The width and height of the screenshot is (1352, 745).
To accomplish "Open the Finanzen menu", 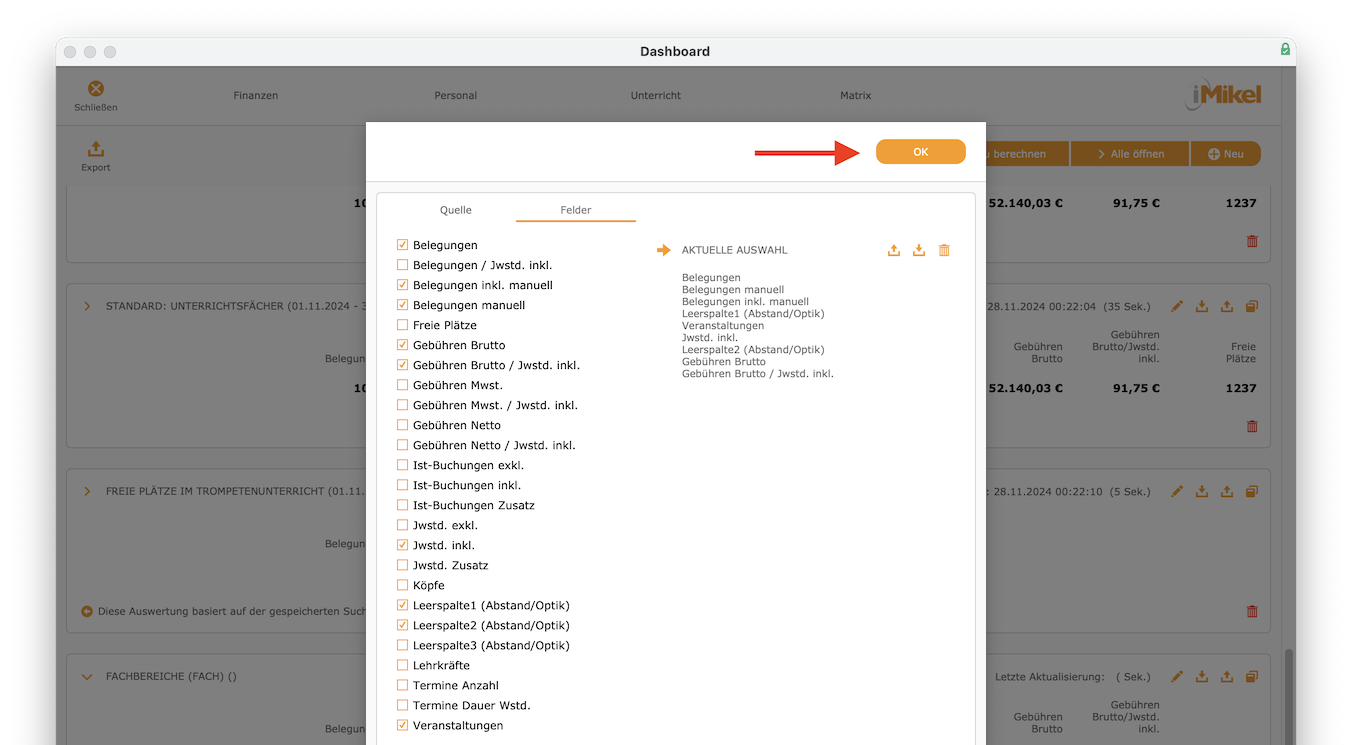I will (256, 95).
